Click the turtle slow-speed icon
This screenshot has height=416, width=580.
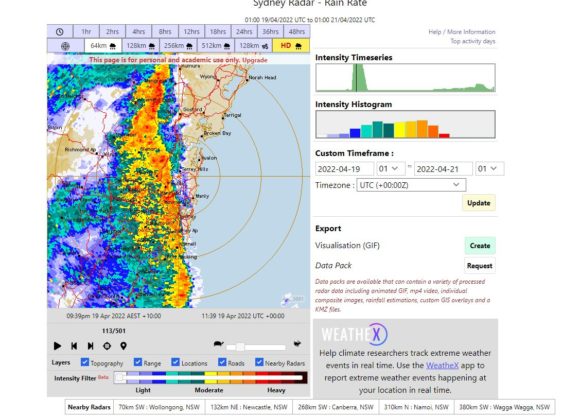(219, 344)
